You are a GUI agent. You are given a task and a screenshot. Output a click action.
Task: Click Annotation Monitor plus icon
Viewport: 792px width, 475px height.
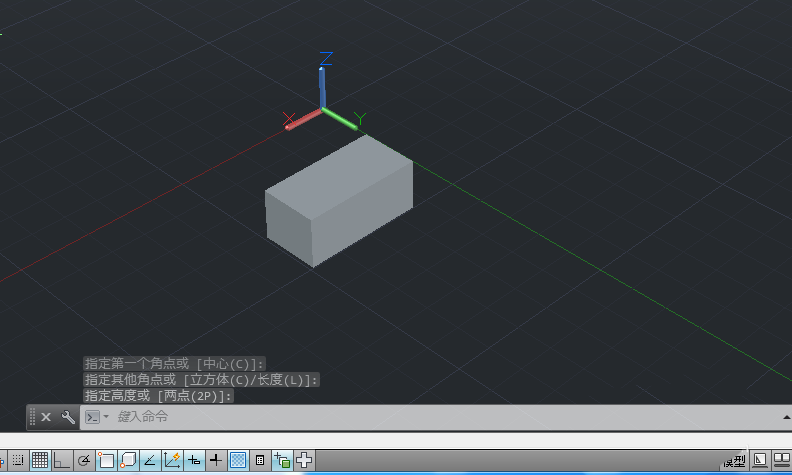(304, 460)
